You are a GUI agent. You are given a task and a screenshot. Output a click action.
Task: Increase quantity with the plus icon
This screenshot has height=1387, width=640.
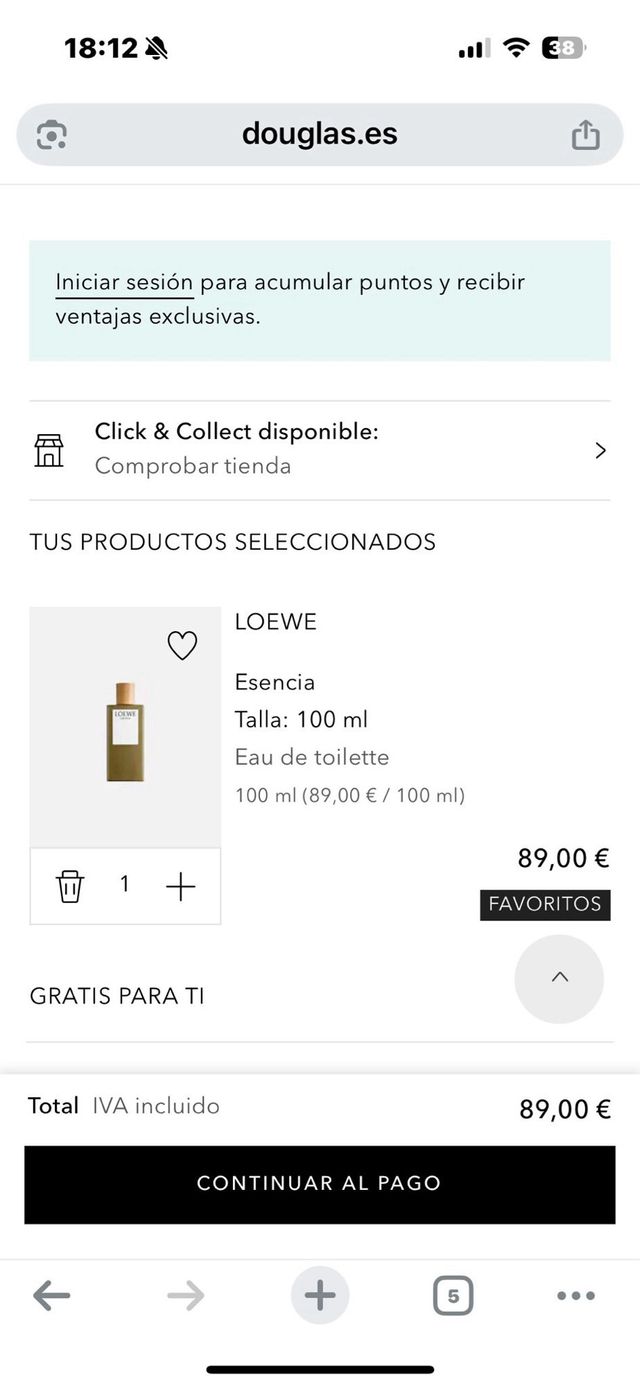[181, 886]
